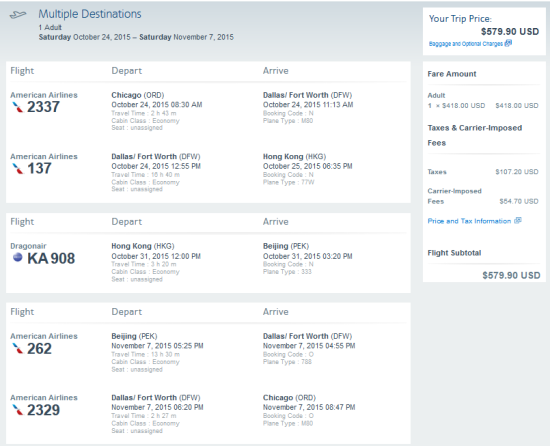Click the Dragonair logo for flight KA 908

point(18,258)
